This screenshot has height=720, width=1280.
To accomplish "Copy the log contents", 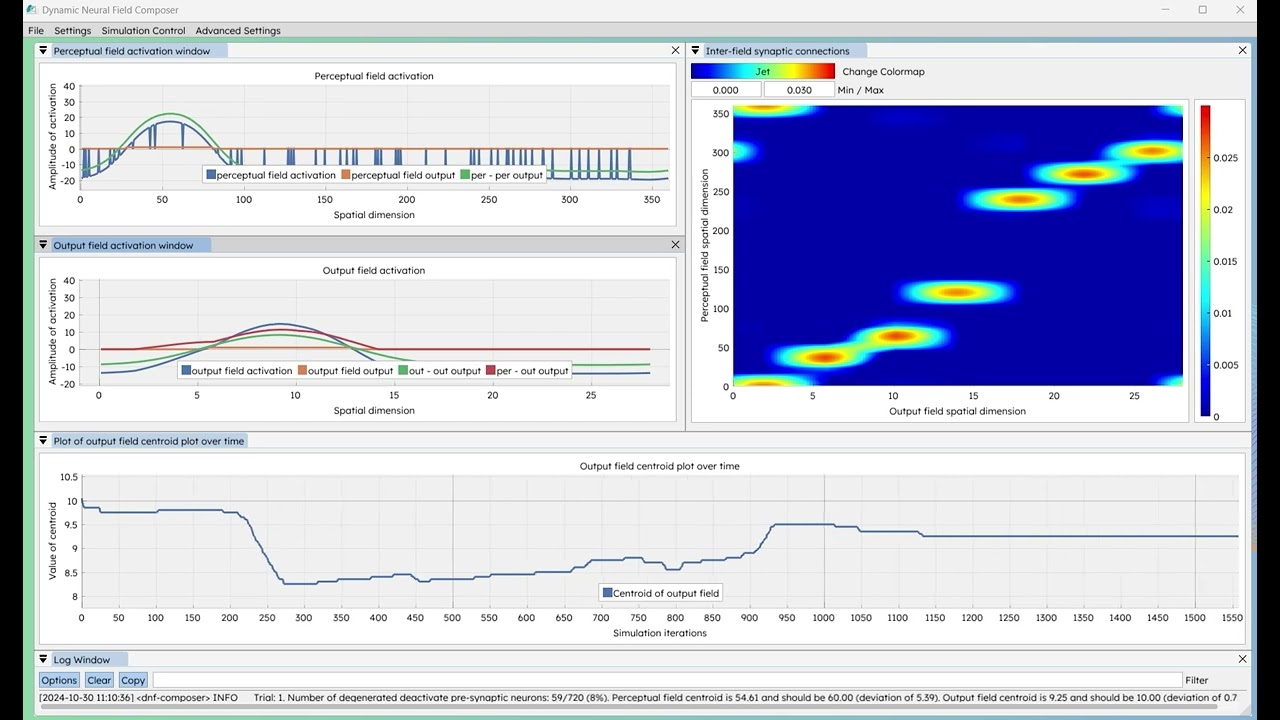I will coord(133,680).
